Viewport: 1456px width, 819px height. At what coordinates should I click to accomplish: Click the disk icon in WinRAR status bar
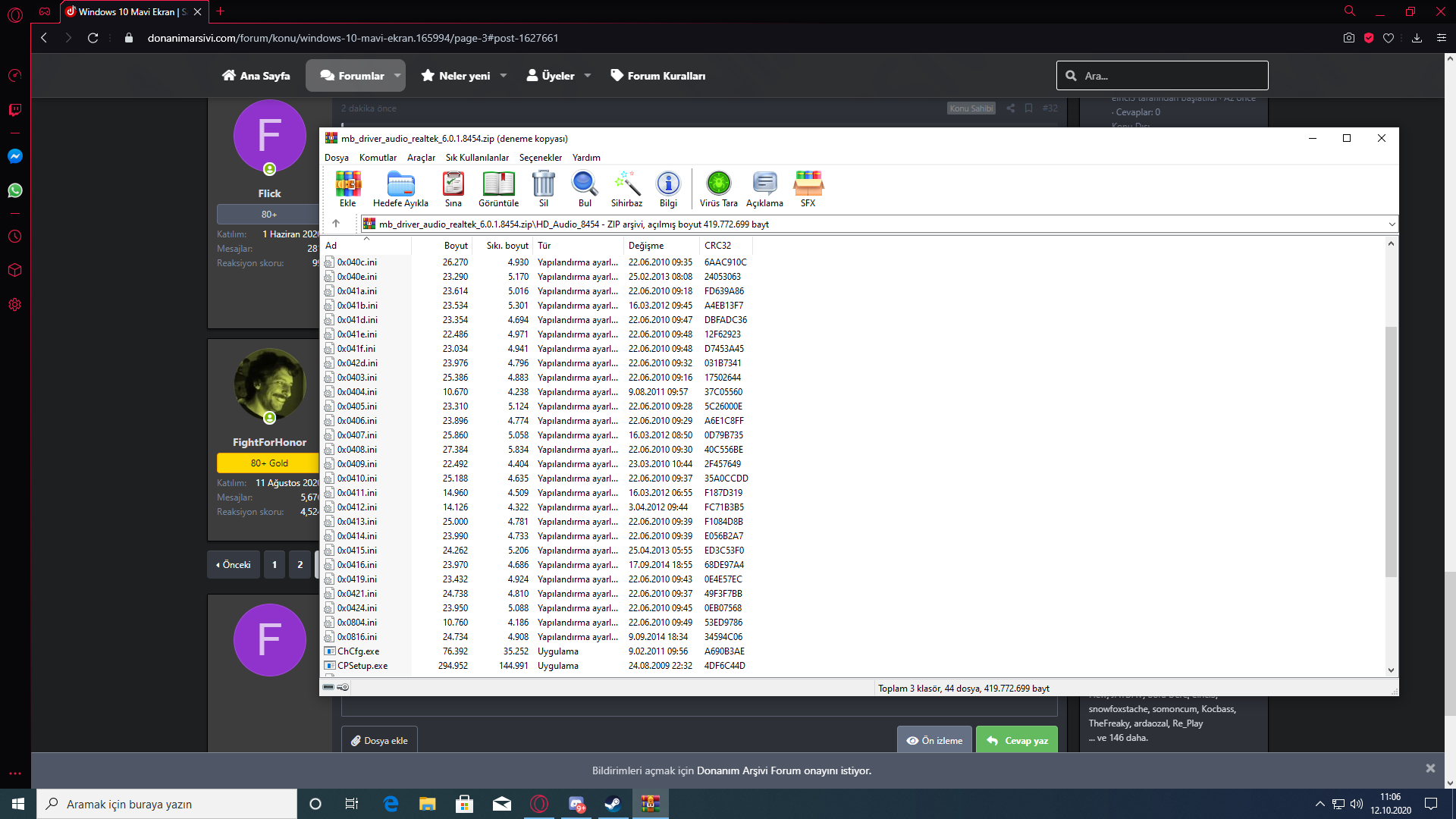[x=328, y=687]
